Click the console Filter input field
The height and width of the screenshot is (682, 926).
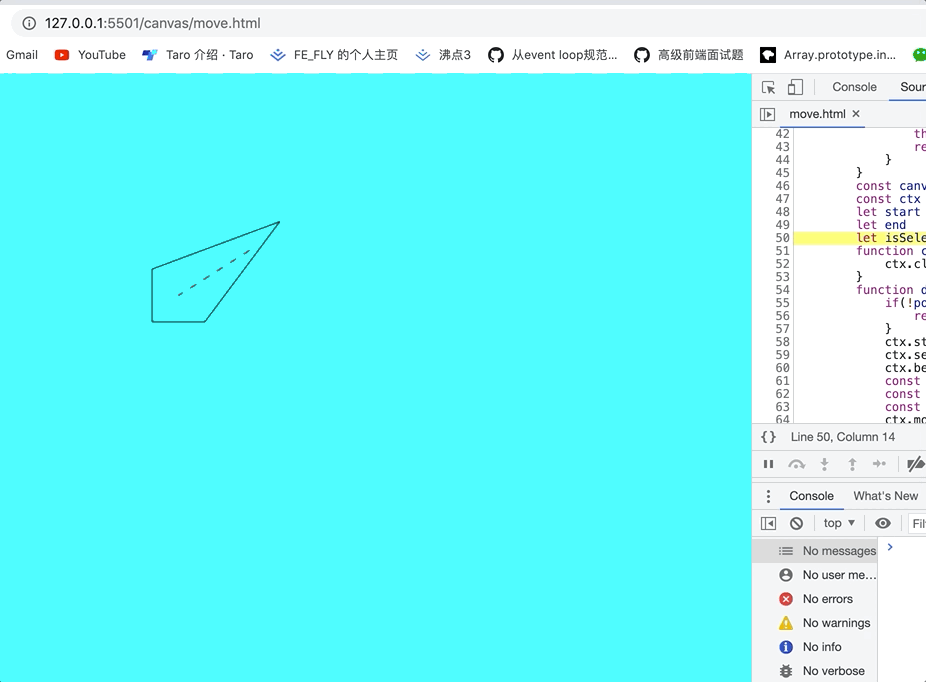(917, 523)
